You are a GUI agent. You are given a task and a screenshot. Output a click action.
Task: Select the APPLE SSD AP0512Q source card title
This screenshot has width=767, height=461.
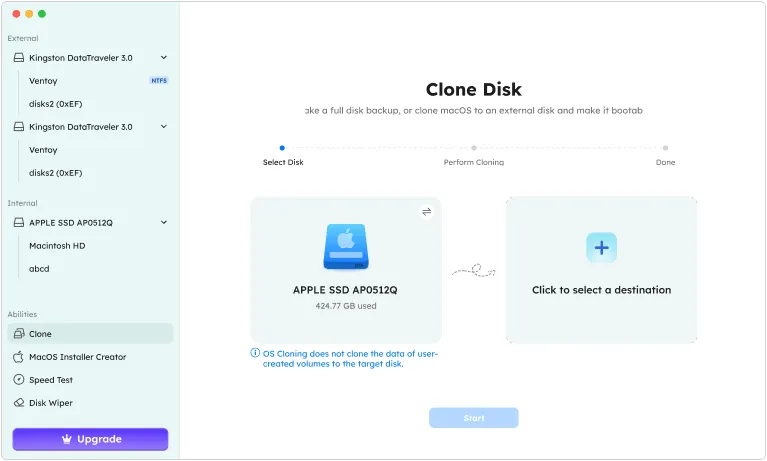tap(345, 290)
